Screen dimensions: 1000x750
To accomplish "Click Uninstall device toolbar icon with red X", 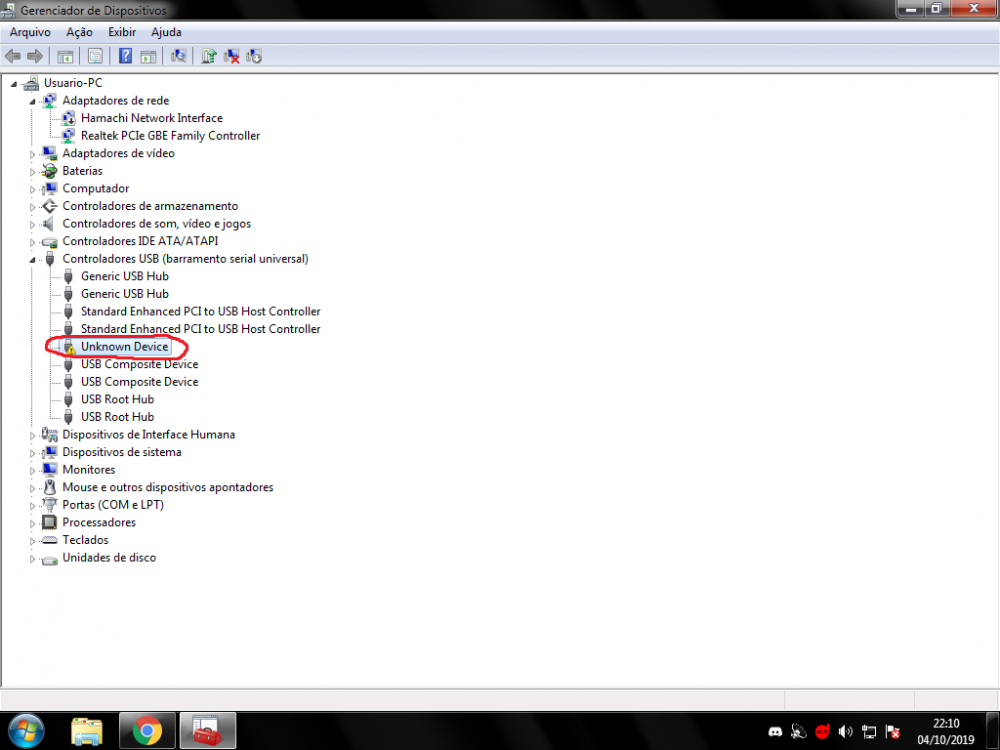I will point(232,56).
